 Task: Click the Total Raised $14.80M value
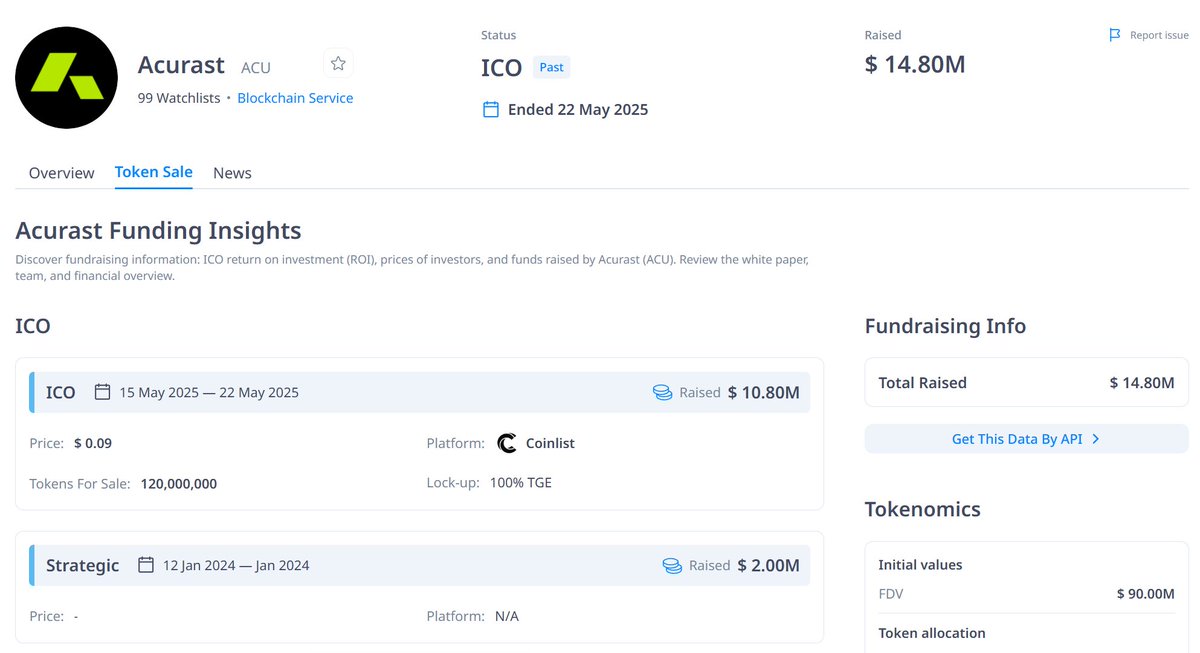(x=1141, y=382)
